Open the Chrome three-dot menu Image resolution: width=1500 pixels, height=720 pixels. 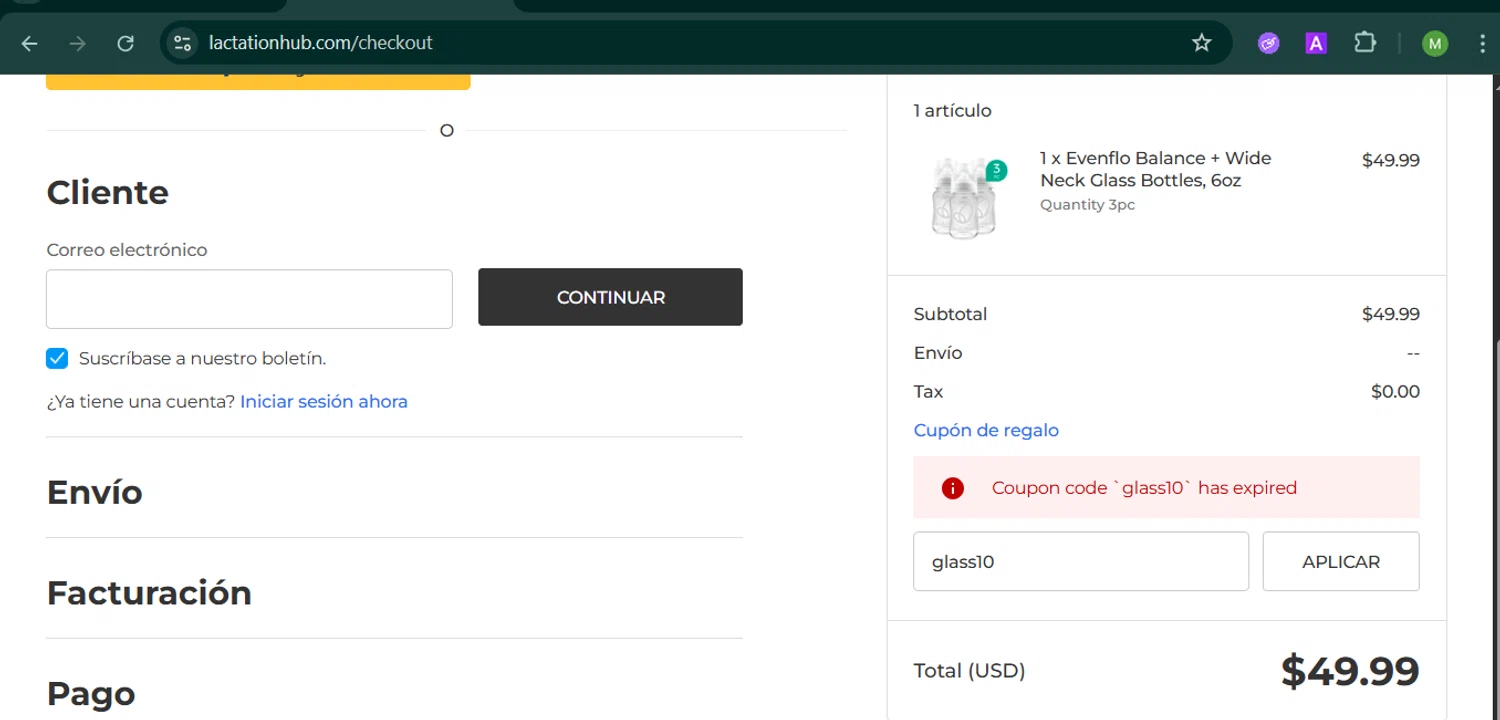click(1482, 43)
